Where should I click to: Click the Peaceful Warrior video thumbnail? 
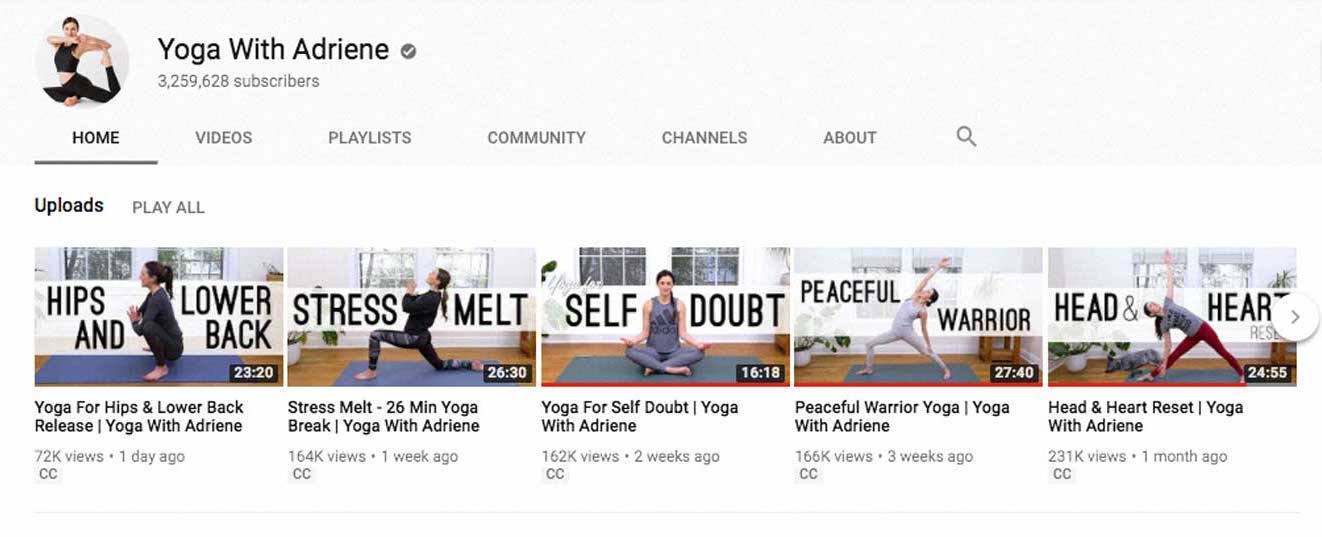pyautogui.click(x=918, y=316)
